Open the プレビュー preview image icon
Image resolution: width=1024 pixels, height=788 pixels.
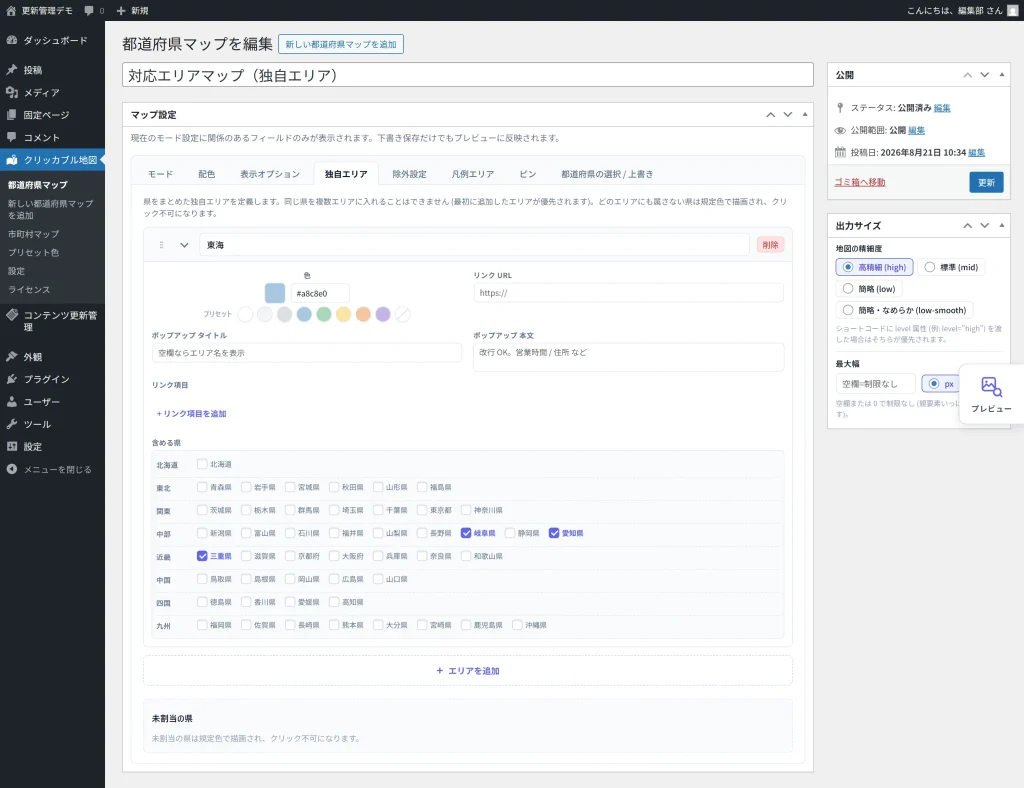coord(991,386)
